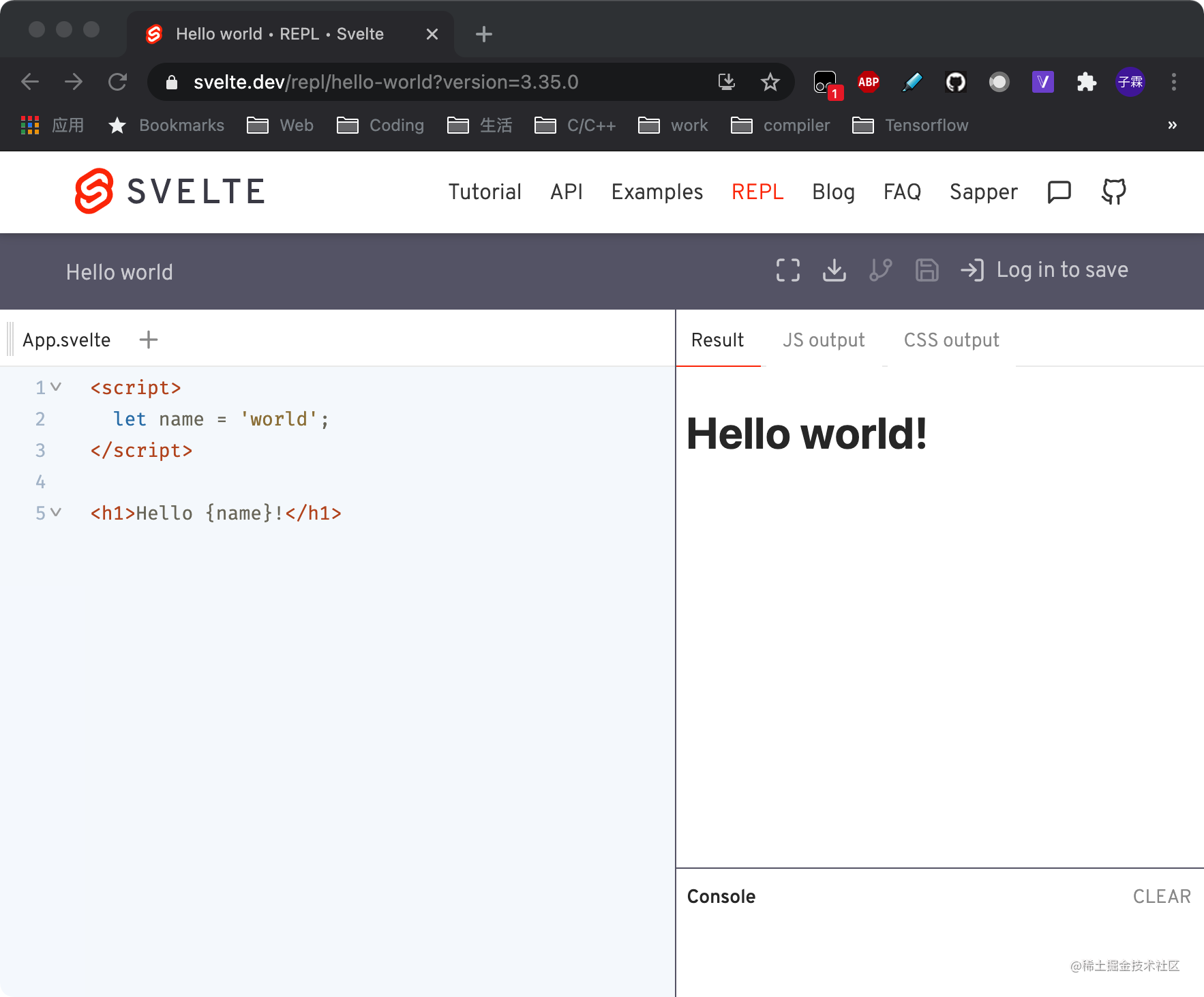Screen dimensions: 1204x997
Task: Expand the hidden bookmarks overflow chevron
Action: 1173,125
